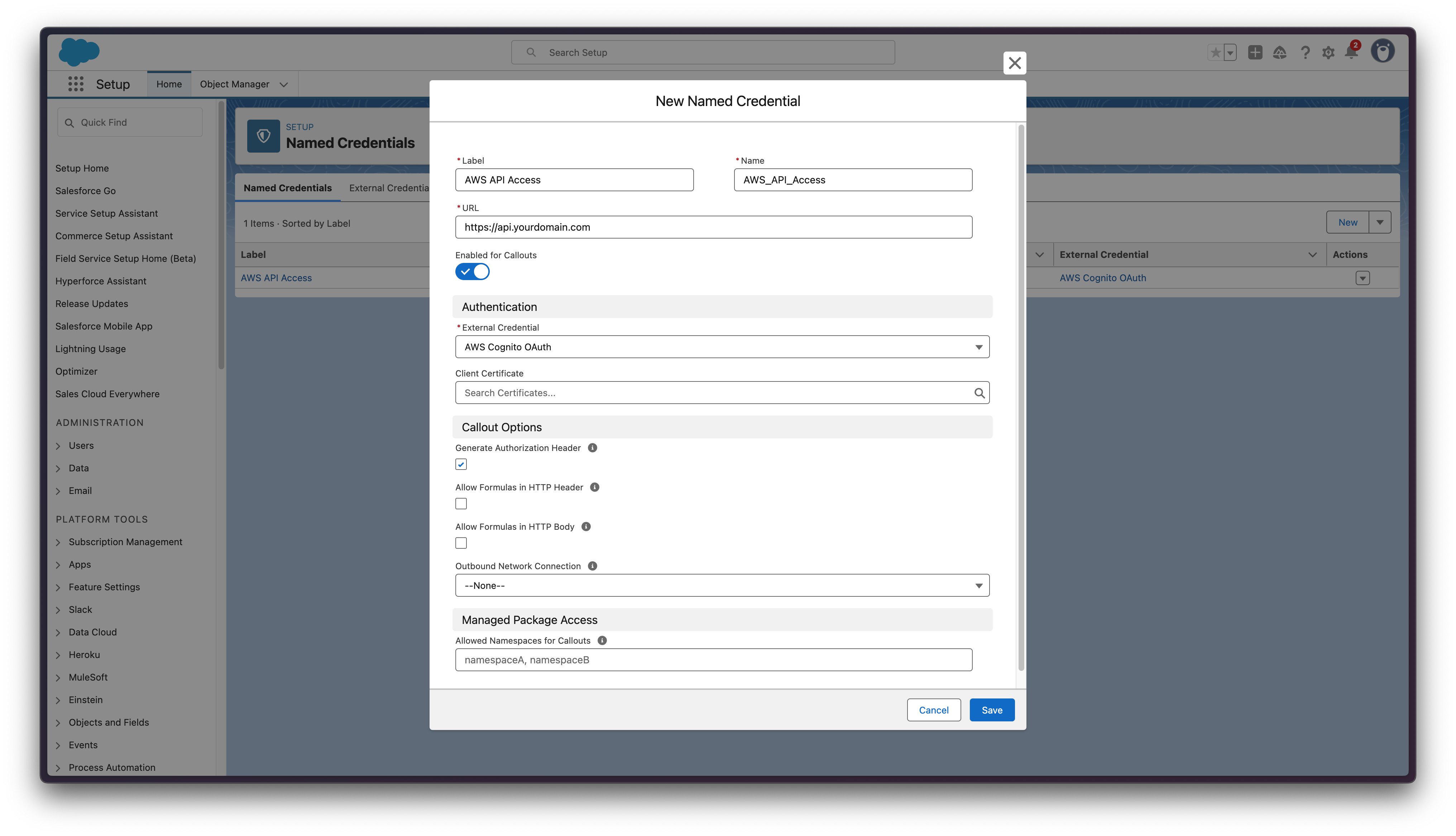The image size is (1456, 836).
Task: Open the App Launcher grid icon
Action: [76, 84]
